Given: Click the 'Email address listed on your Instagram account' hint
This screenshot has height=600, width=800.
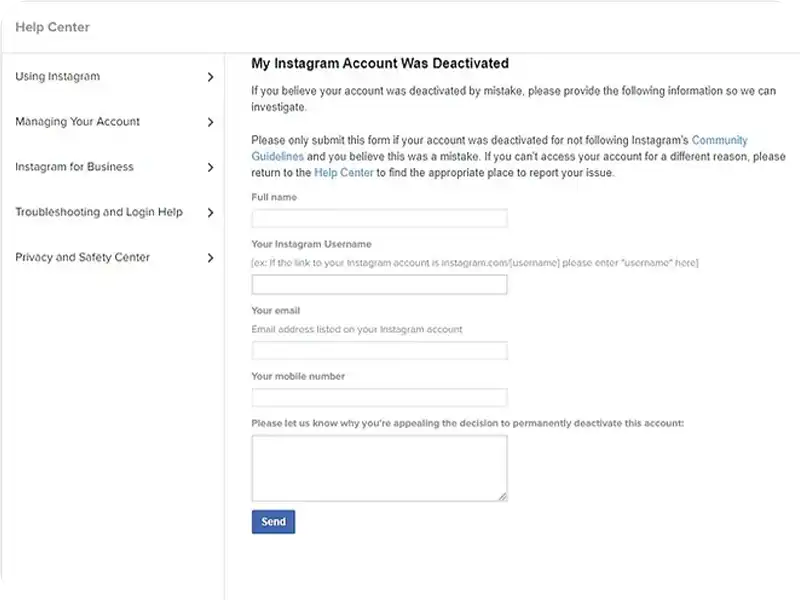Looking at the screenshot, I should (357, 330).
